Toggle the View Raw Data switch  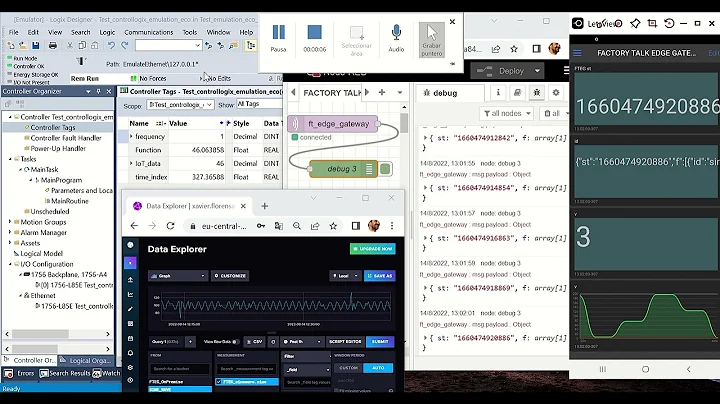click(235, 342)
